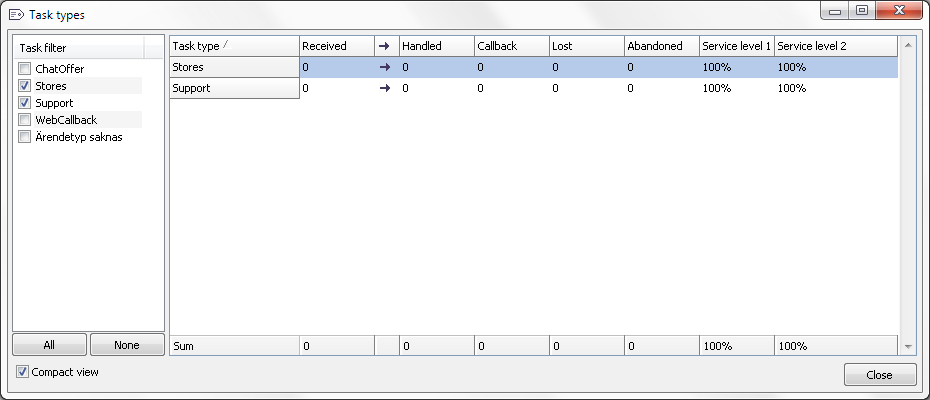
Task: Click the arrow icon in Stores row
Action: click(385, 67)
